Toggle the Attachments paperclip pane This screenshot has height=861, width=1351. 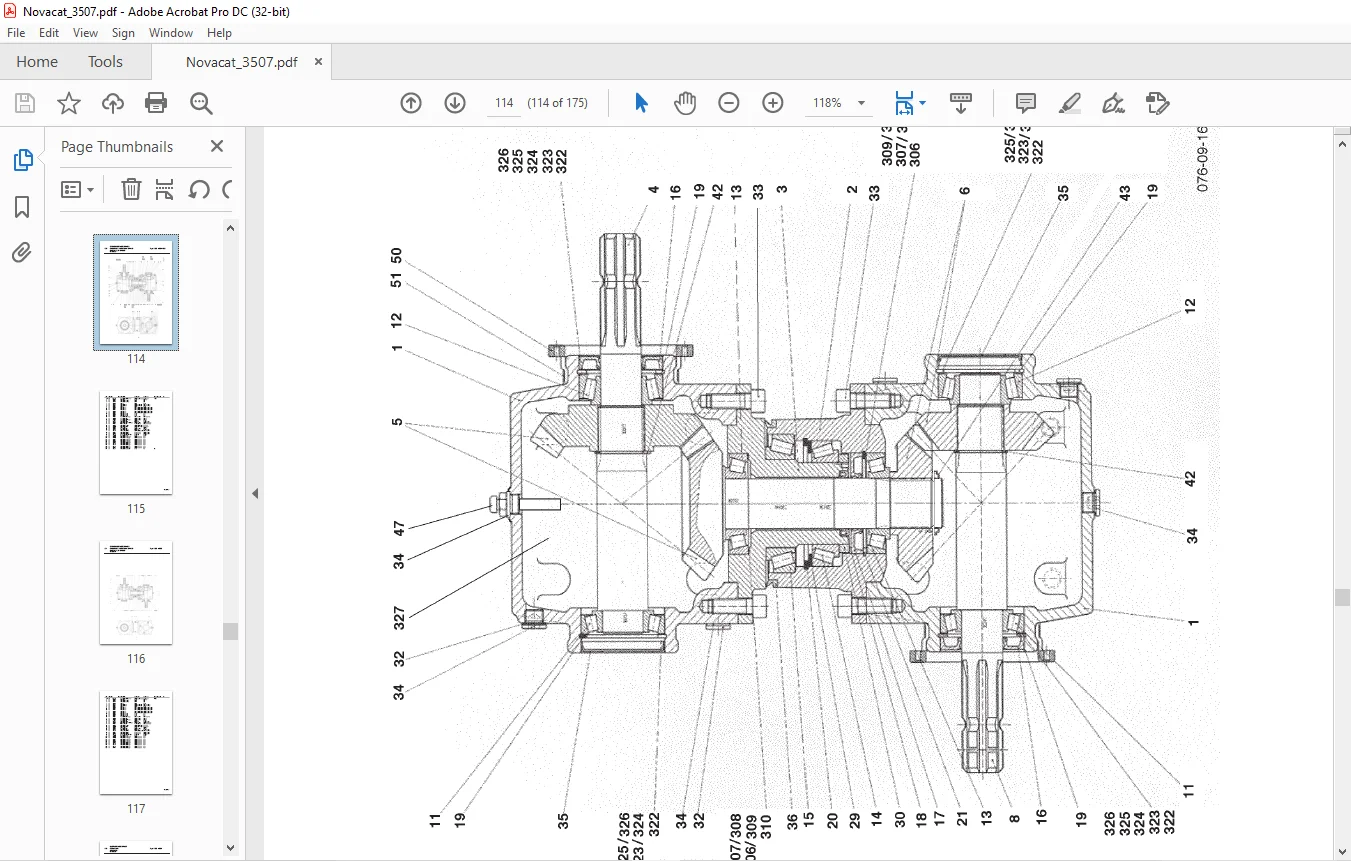[22, 253]
